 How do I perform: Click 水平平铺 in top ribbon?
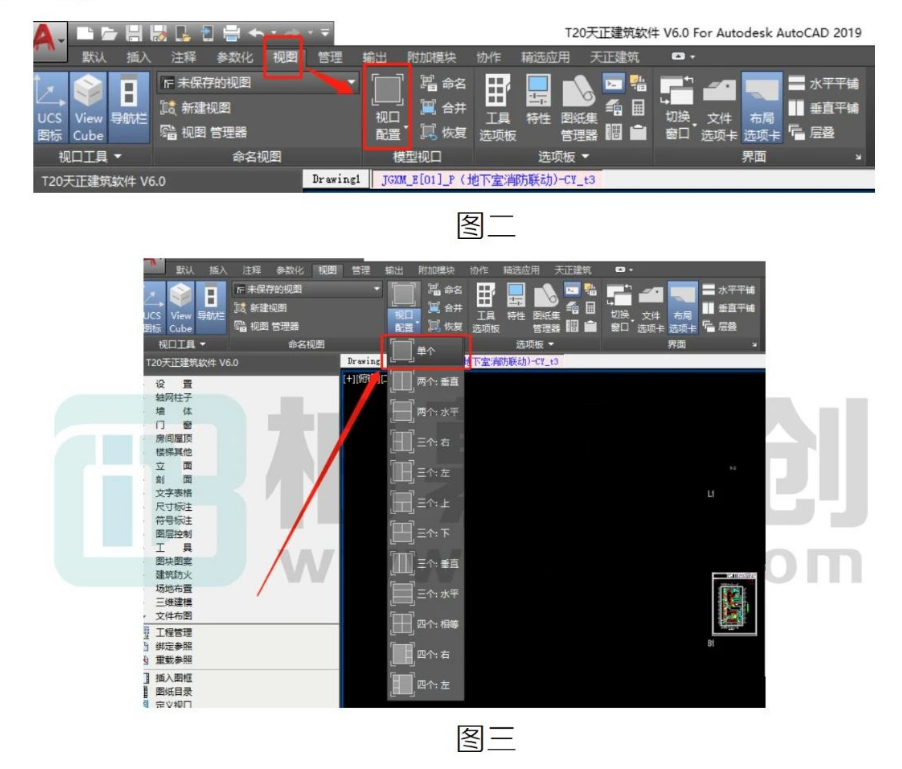coord(824,83)
